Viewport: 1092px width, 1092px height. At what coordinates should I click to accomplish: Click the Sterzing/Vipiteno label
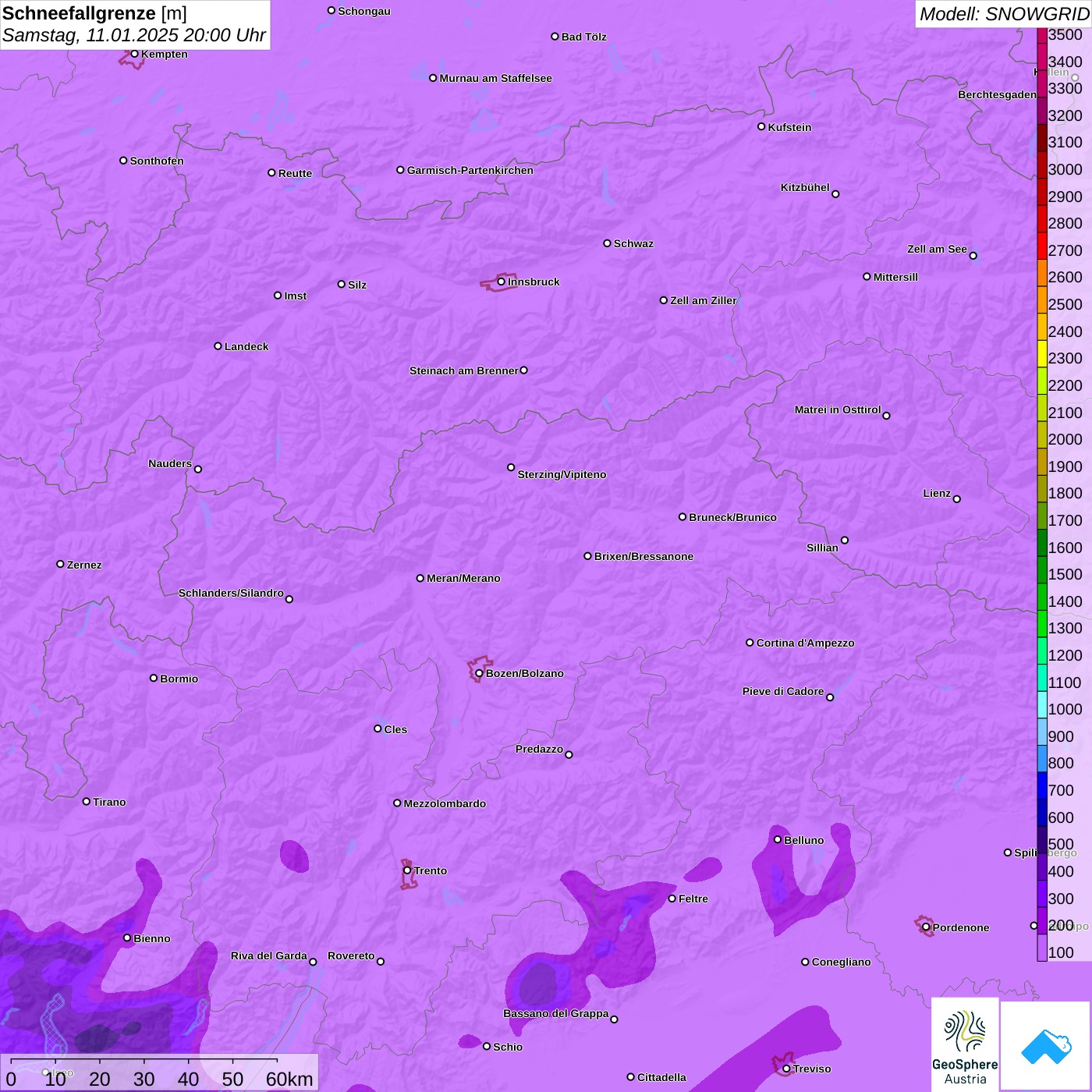pyautogui.click(x=562, y=474)
